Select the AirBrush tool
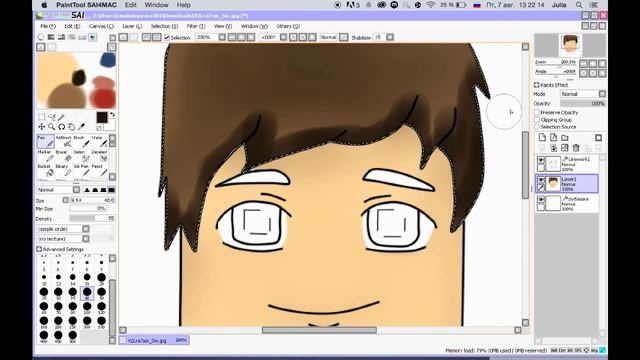The width and height of the screenshot is (640, 360). 63,141
